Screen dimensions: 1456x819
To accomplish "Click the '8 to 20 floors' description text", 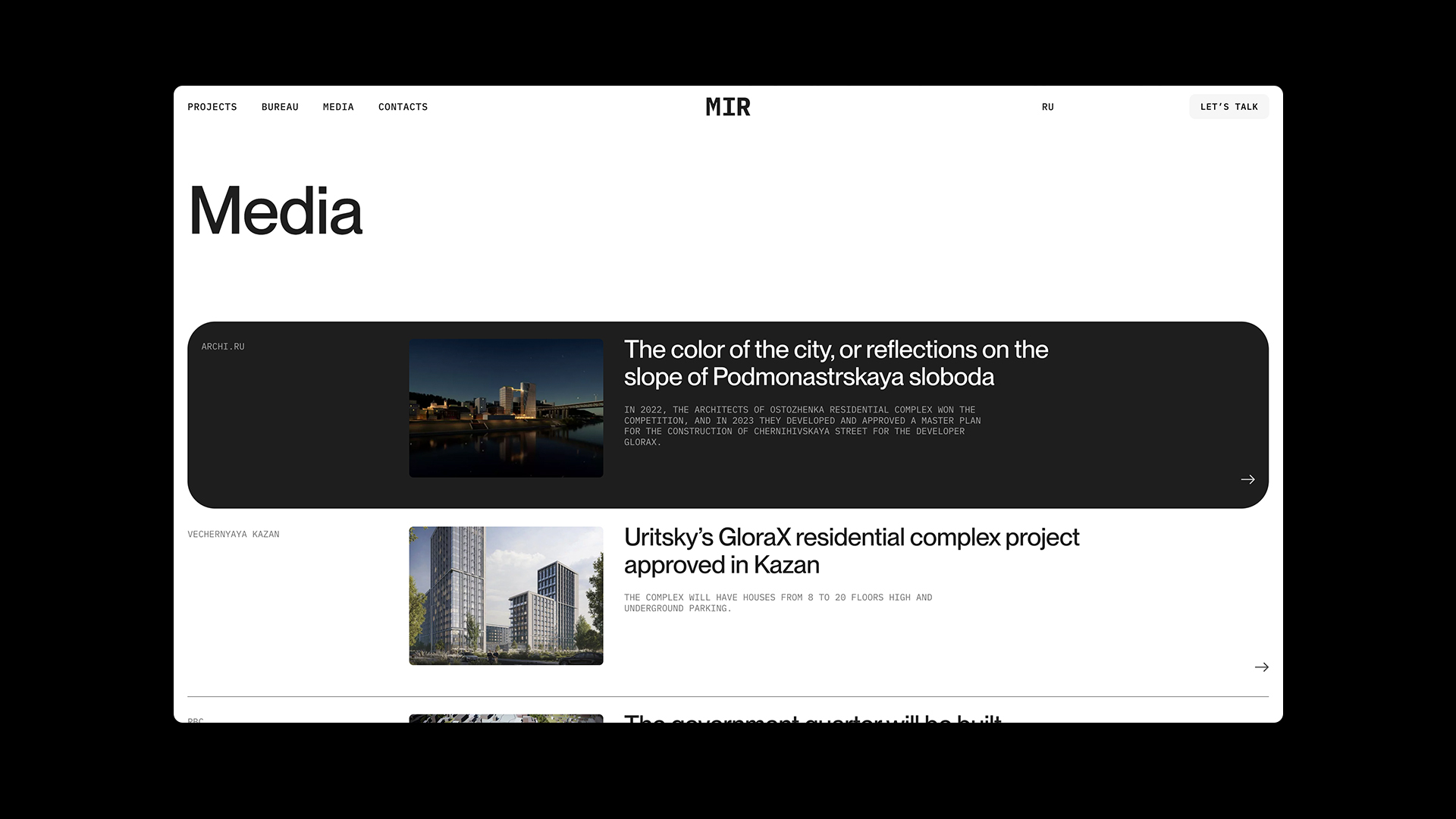I will pos(777,603).
